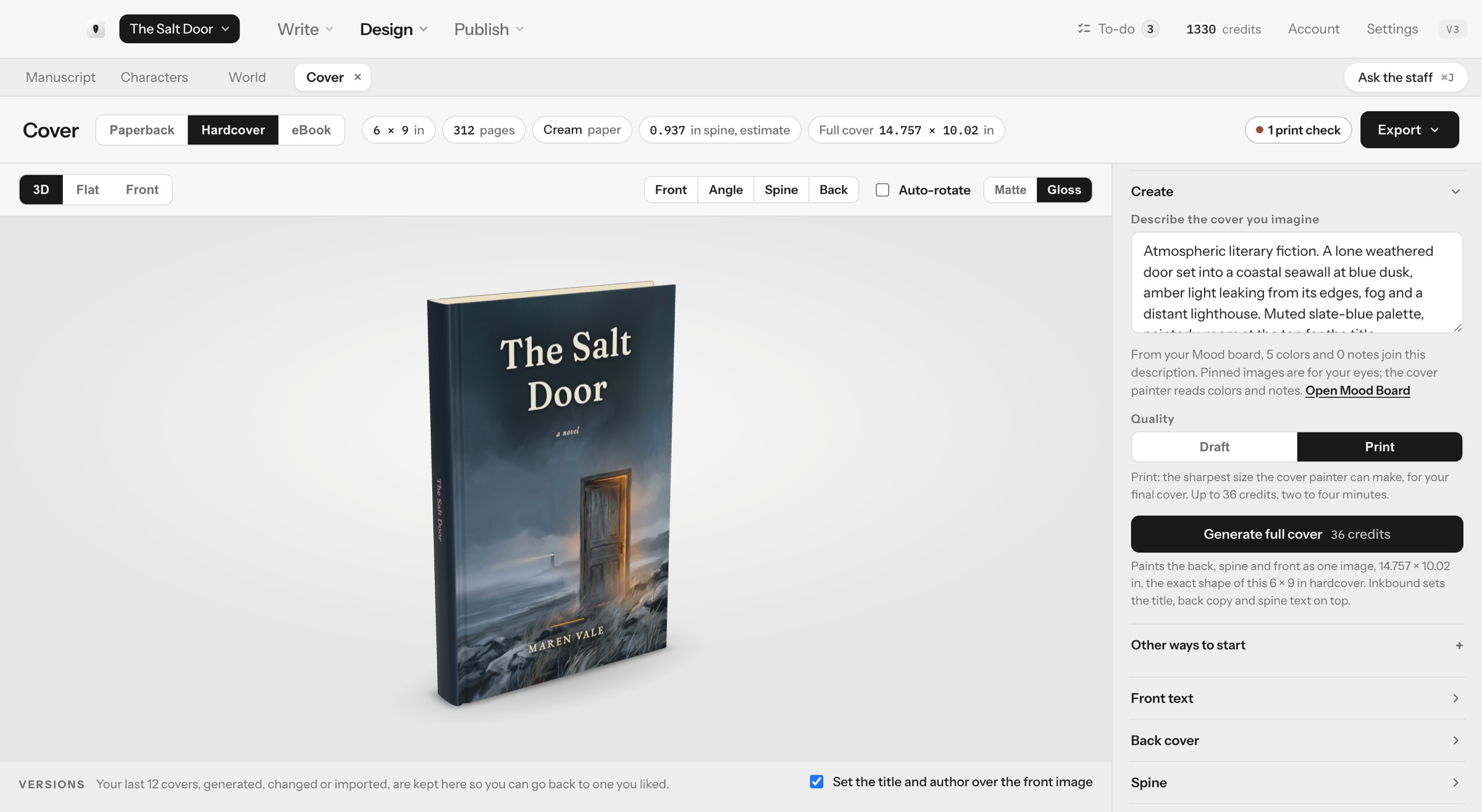The height and width of the screenshot is (812, 1482).
Task: Open the Account page
Action: (x=1313, y=29)
